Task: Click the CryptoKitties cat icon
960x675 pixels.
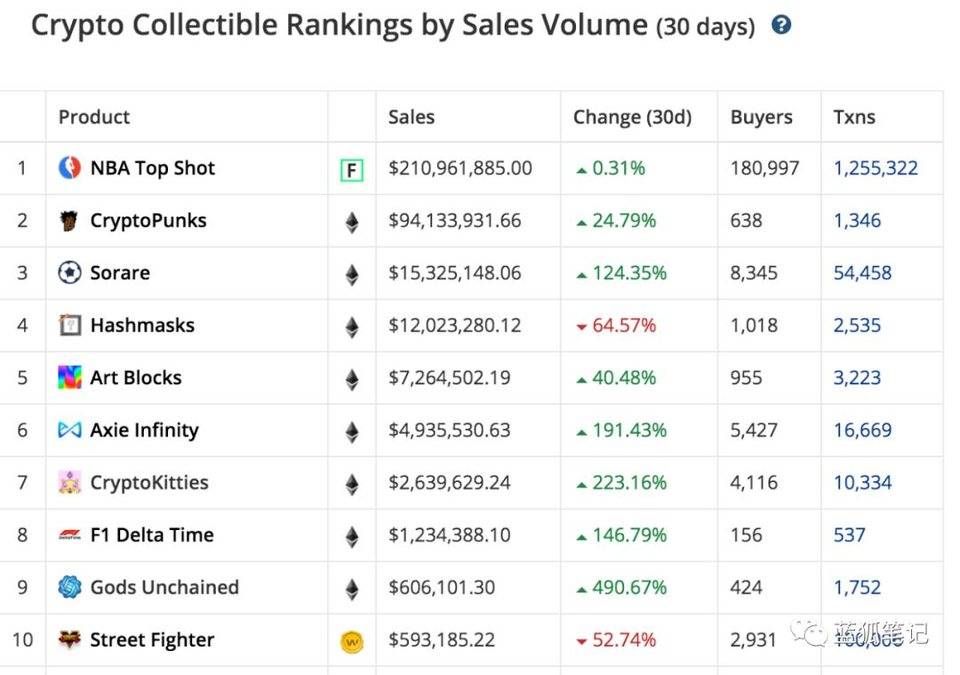Action: click(x=69, y=483)
